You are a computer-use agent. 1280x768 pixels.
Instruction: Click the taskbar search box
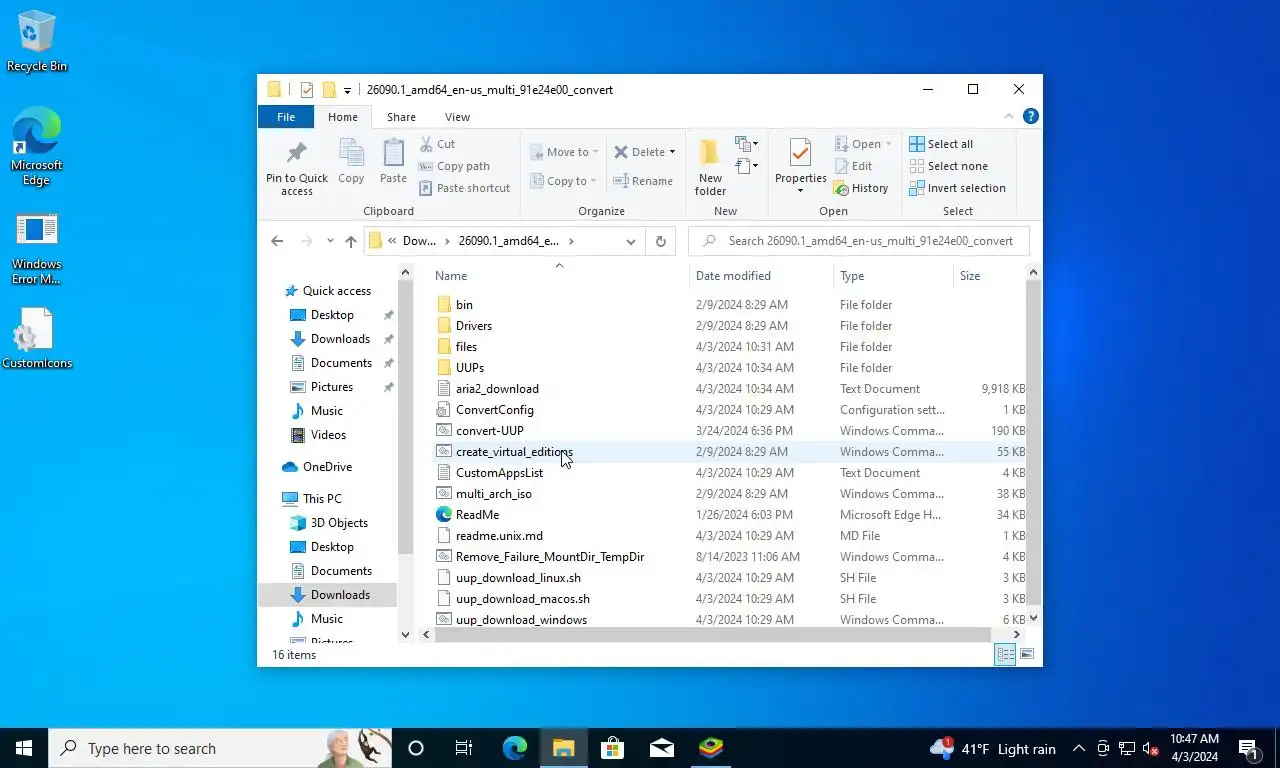(220, 748)
